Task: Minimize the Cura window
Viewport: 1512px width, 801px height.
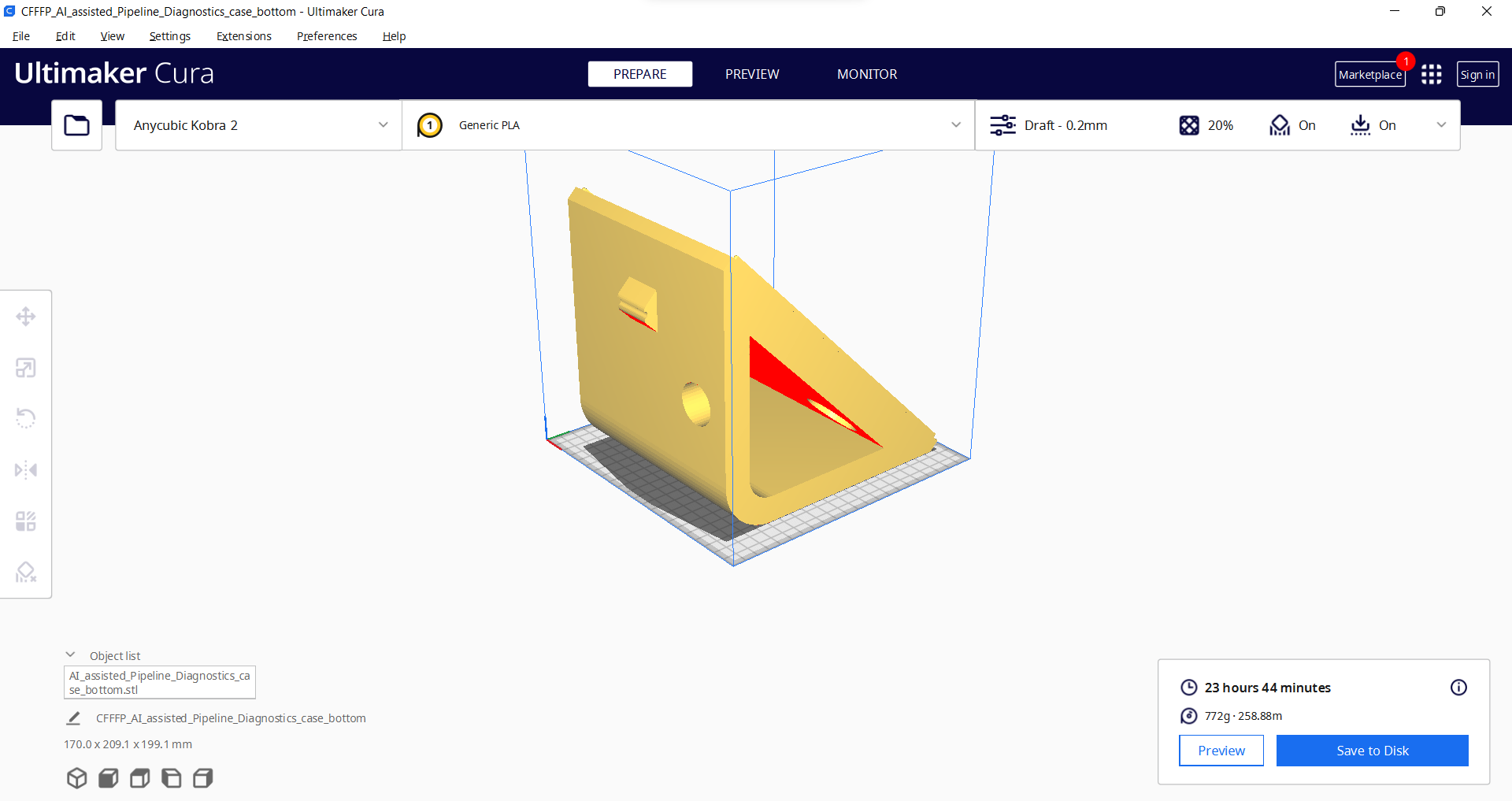Action: pyautogui.click(x=1395, y=11)
